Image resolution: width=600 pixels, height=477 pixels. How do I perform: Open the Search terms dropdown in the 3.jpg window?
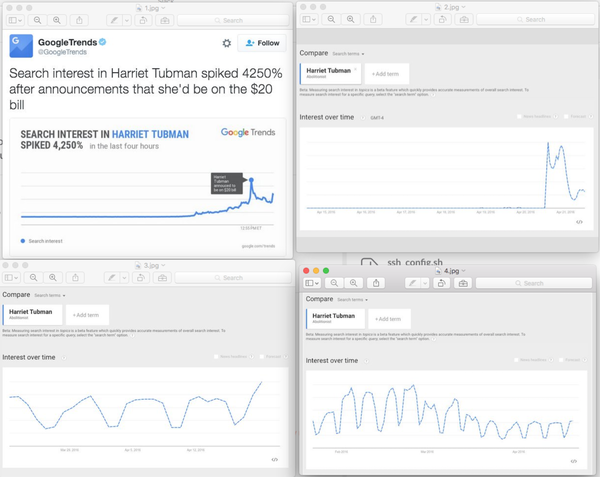click(50, 295)
